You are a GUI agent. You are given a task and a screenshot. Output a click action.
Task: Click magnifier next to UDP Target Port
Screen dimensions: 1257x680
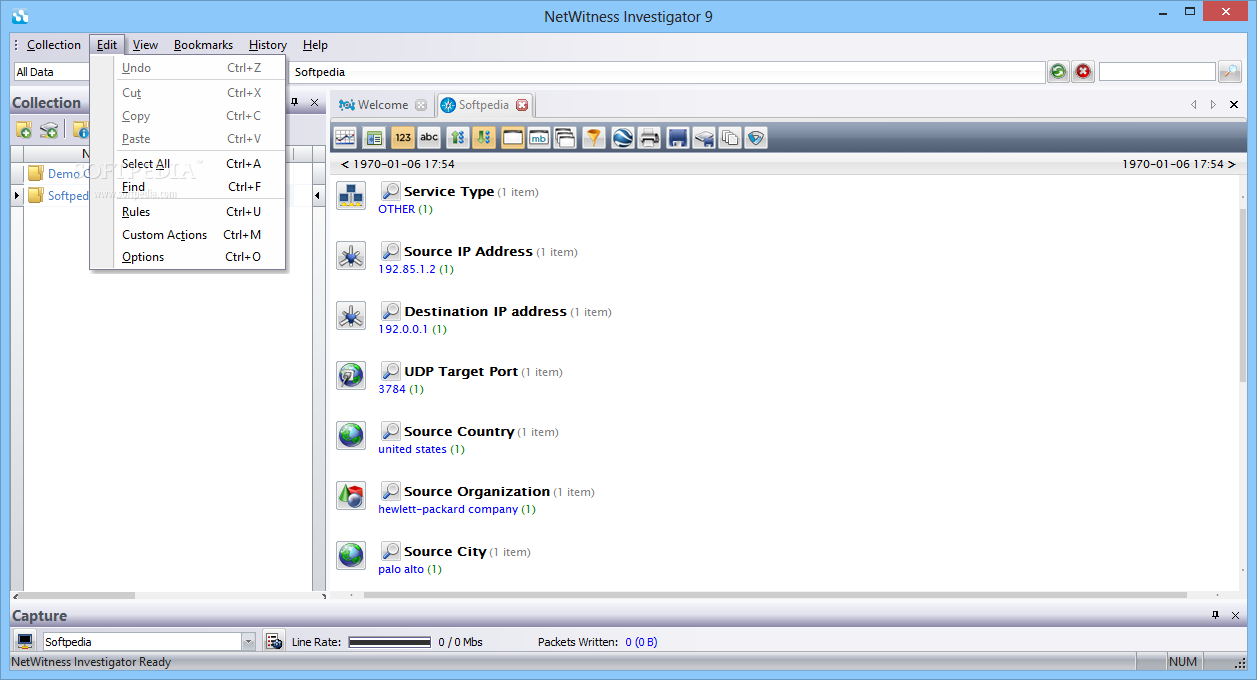click(391, 371)
